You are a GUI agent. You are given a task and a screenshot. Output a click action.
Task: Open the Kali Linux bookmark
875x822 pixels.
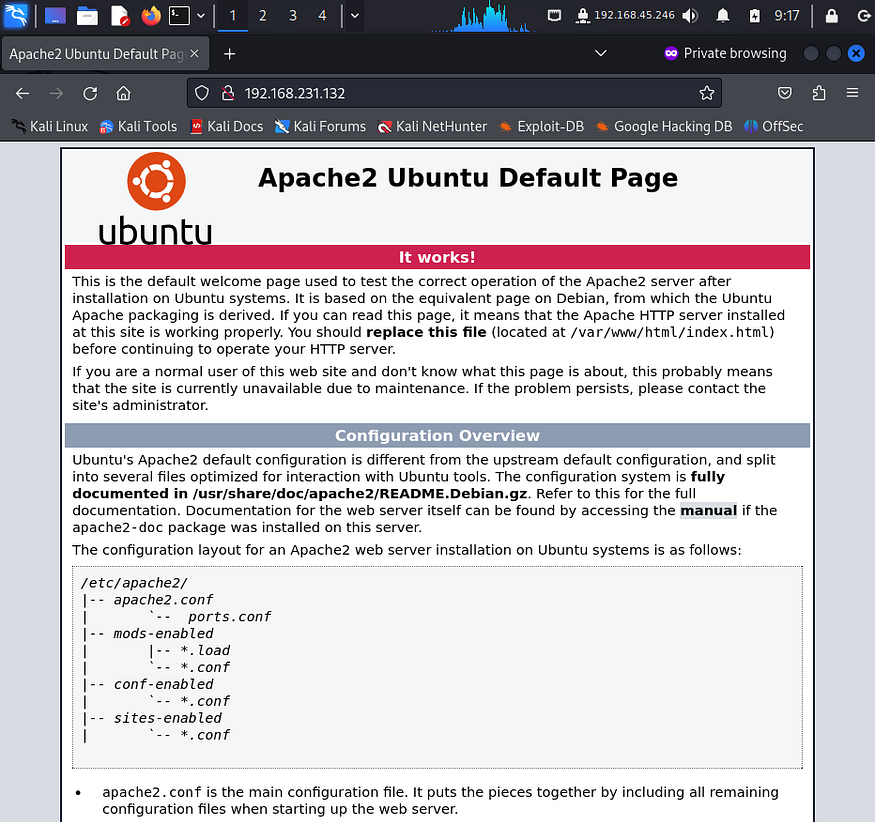(49, 127)
